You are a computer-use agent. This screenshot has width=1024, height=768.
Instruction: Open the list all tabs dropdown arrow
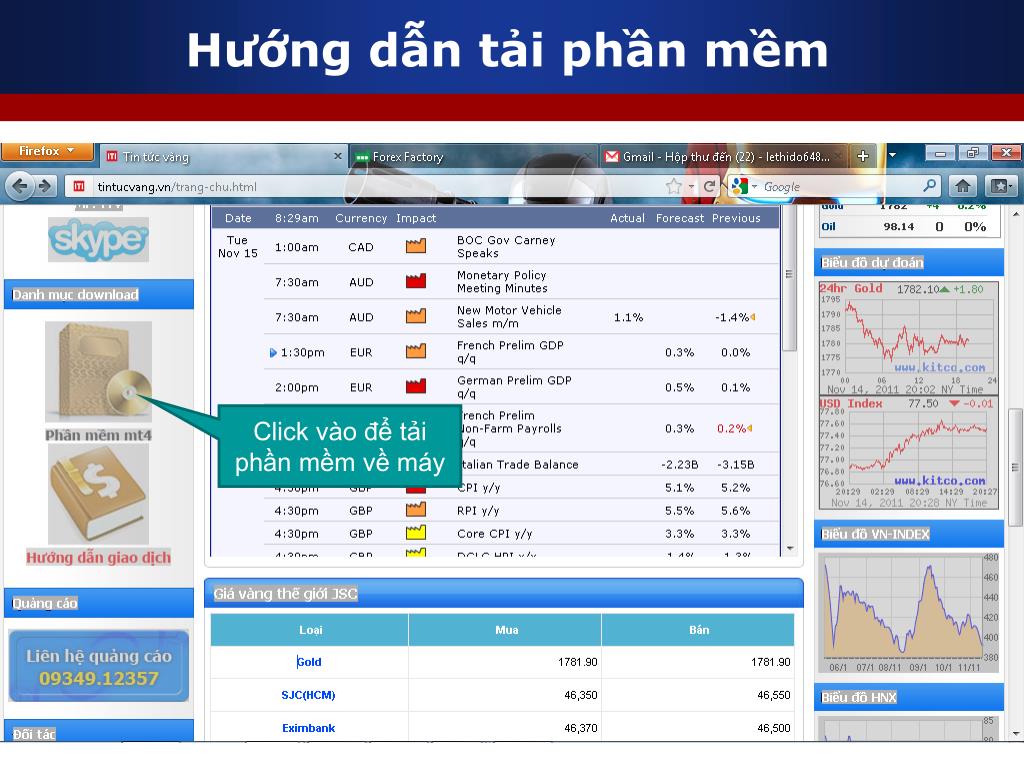[x=892, y=155]
